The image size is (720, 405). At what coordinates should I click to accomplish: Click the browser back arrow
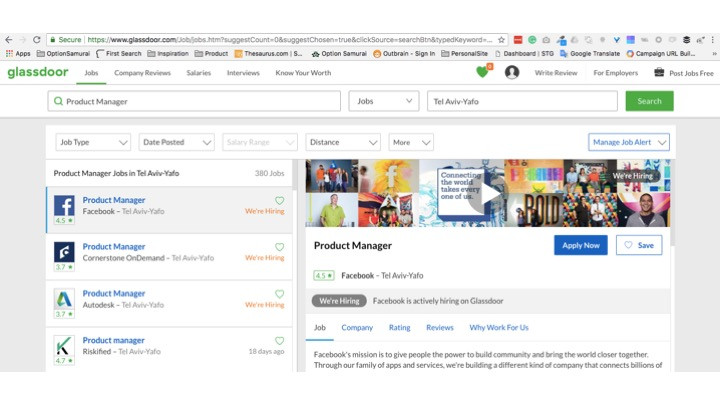coord(9,39)
